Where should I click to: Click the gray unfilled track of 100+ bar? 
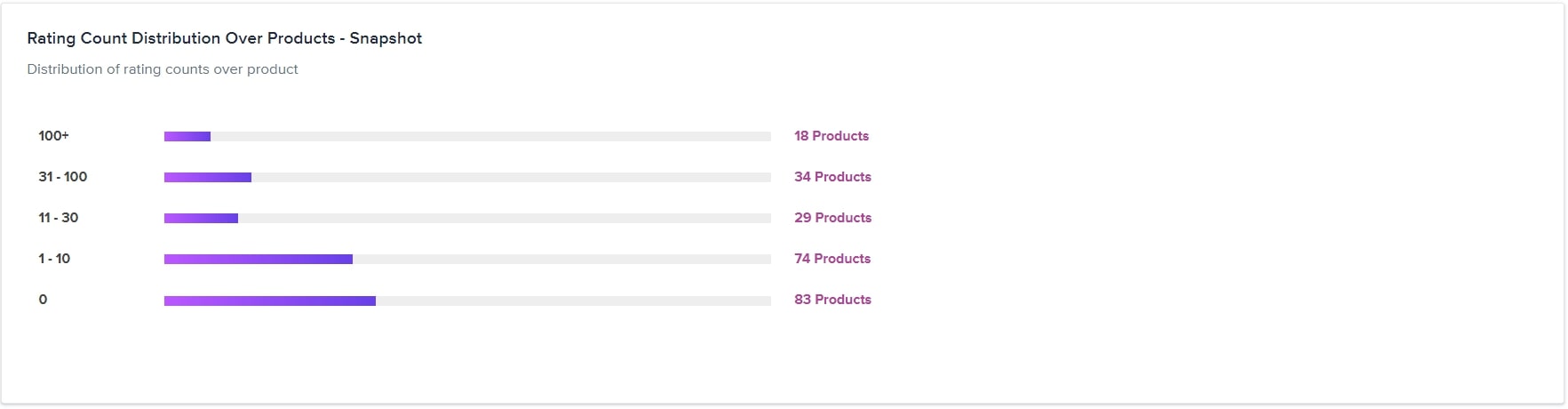pyautogui.click(x=490, y=137)
